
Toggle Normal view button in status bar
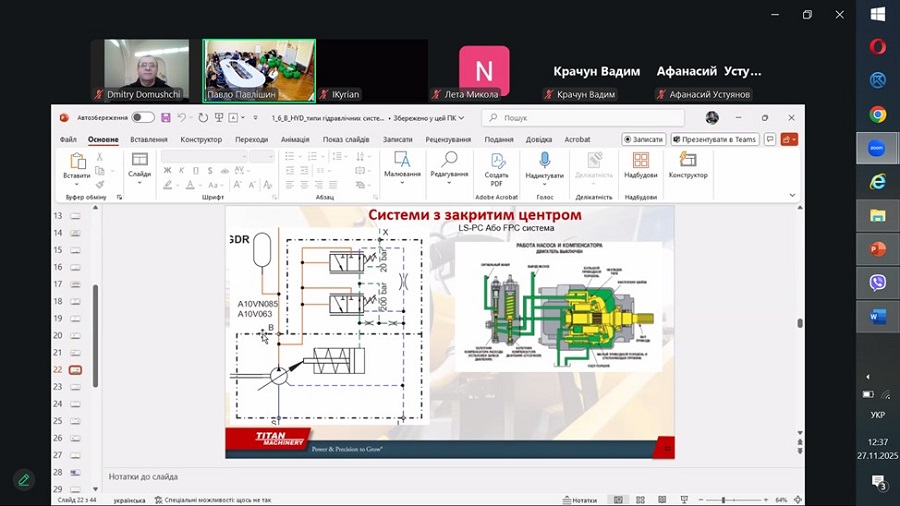point(618,499)
